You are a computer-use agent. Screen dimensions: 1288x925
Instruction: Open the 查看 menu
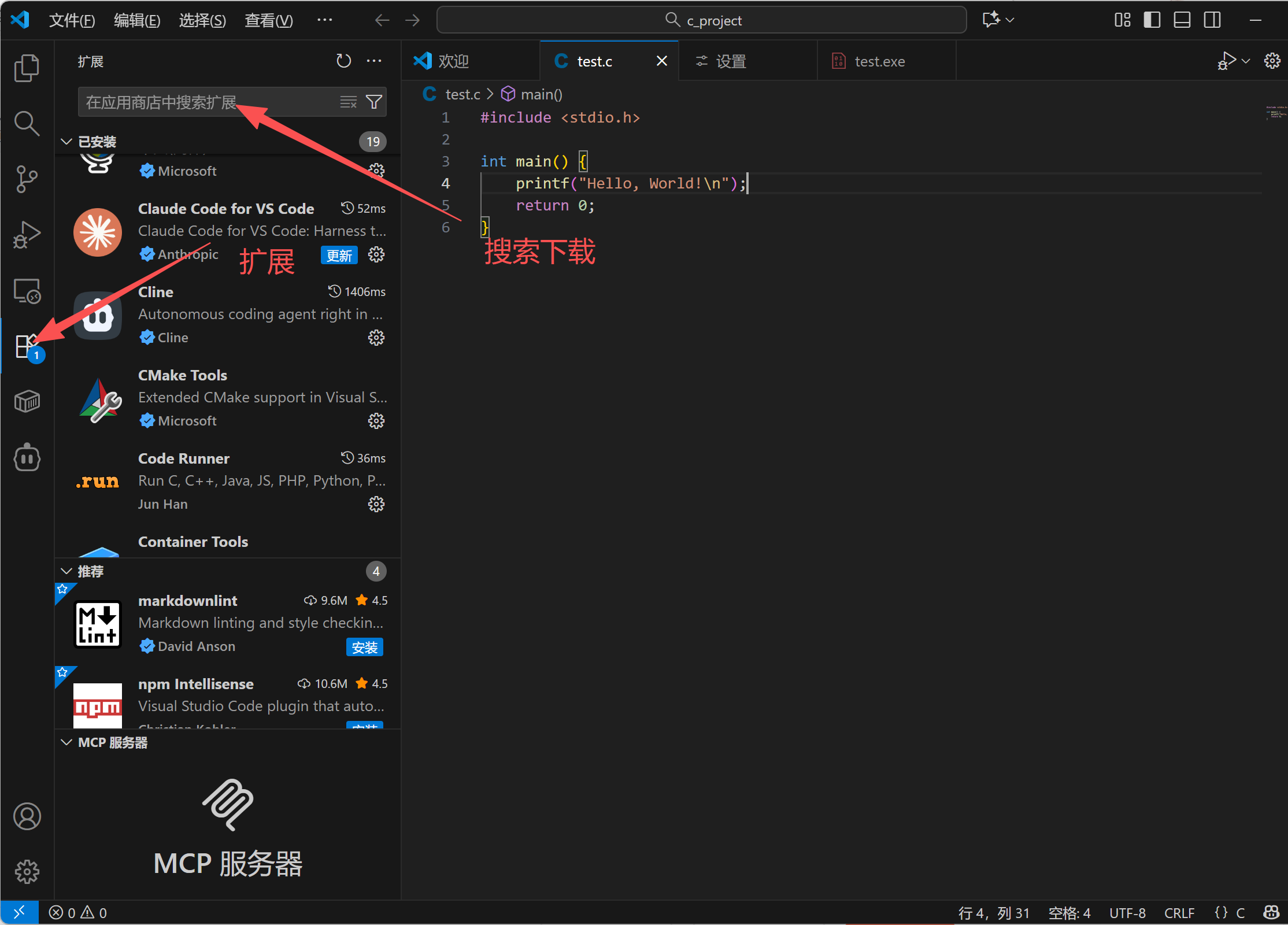click(x=268, y=20)
